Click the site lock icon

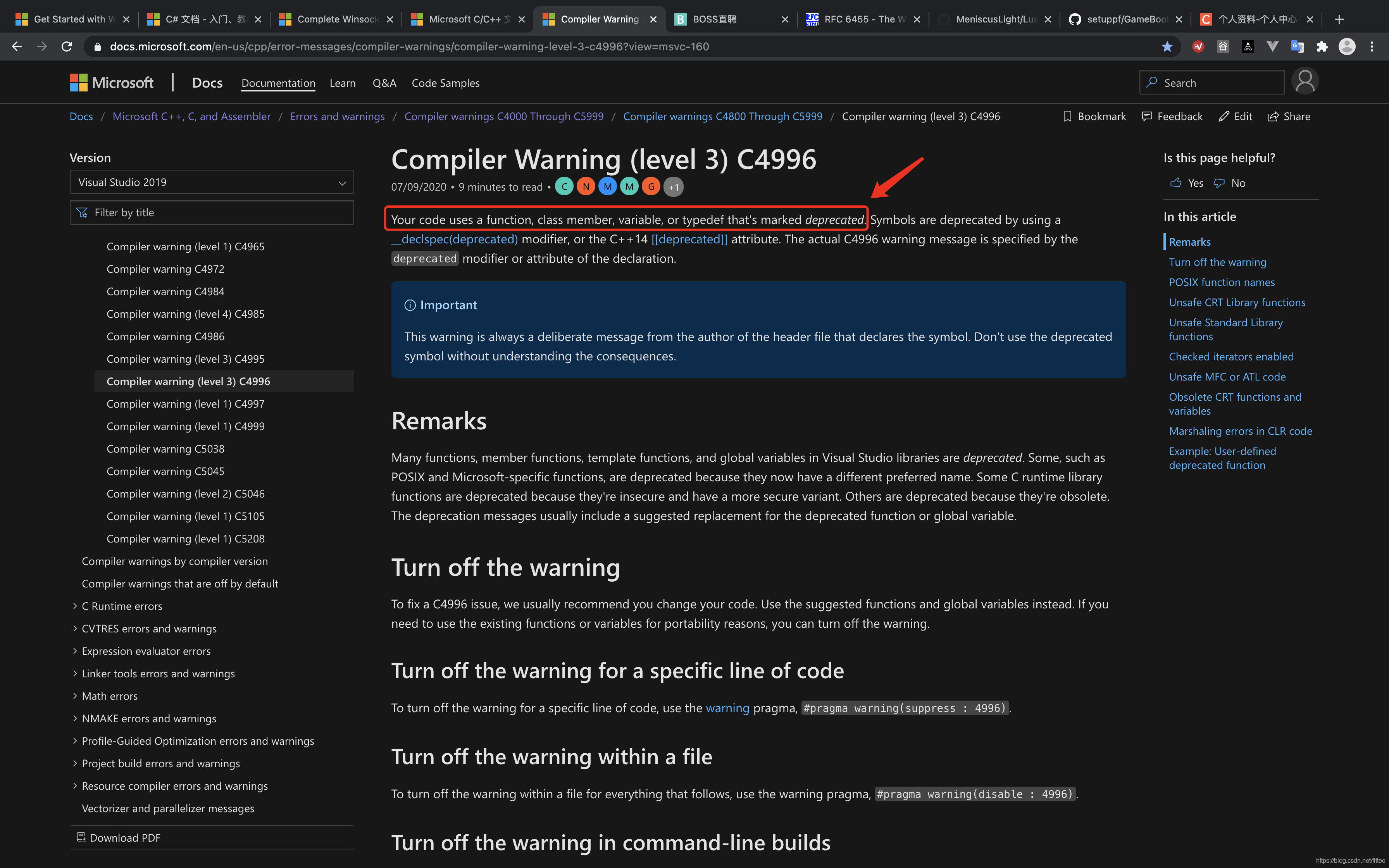coord(97,46)
